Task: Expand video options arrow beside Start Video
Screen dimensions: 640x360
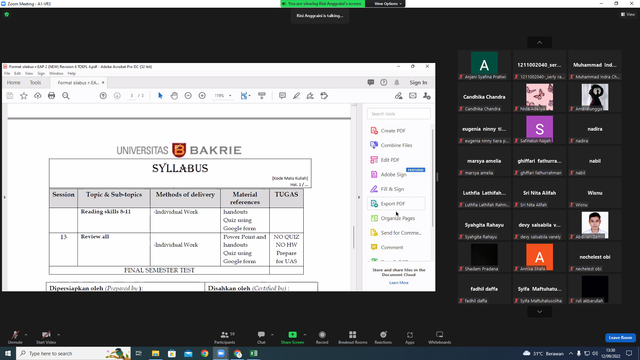Action: point(58,335)
